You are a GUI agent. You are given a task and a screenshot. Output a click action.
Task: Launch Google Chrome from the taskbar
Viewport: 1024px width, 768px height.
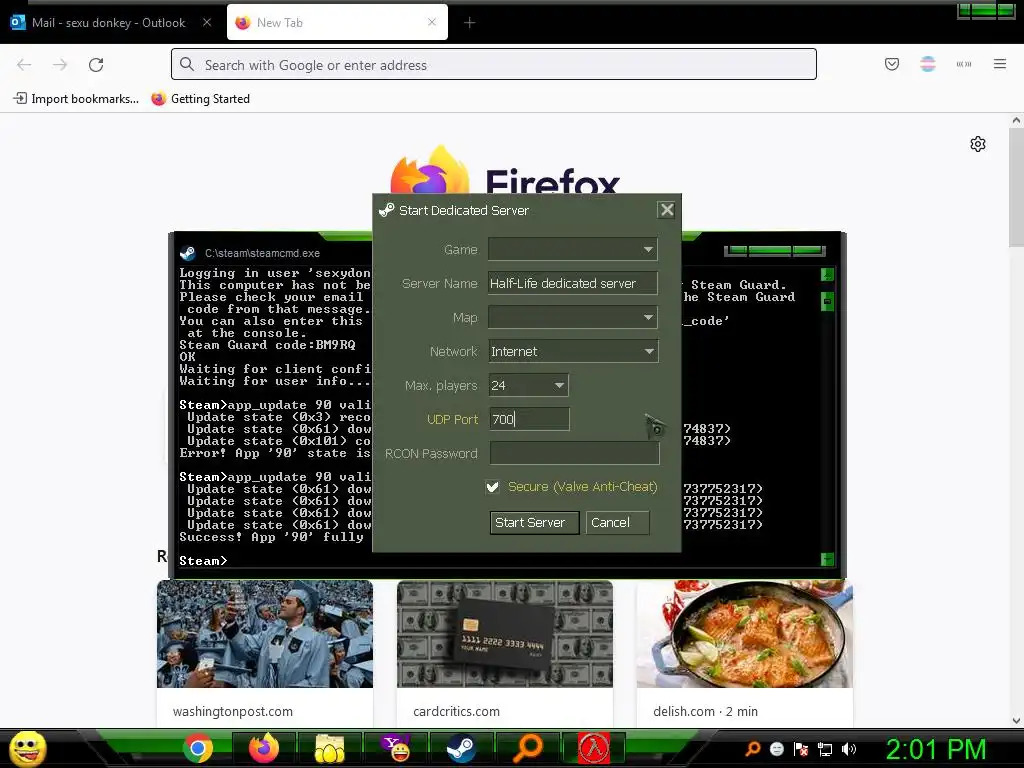[x=198, y=748]
